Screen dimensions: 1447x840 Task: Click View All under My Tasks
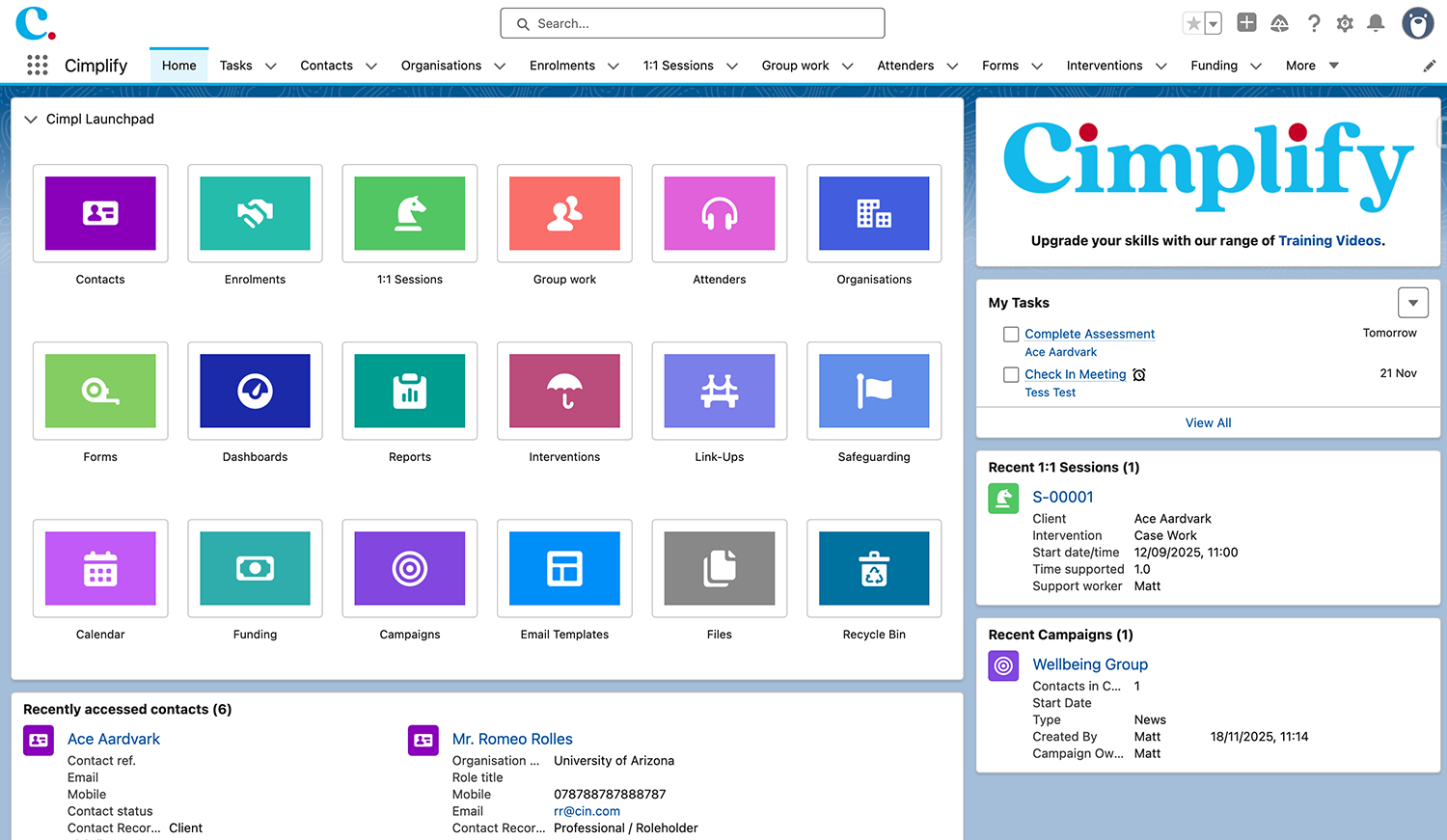tap(1208, 422)
